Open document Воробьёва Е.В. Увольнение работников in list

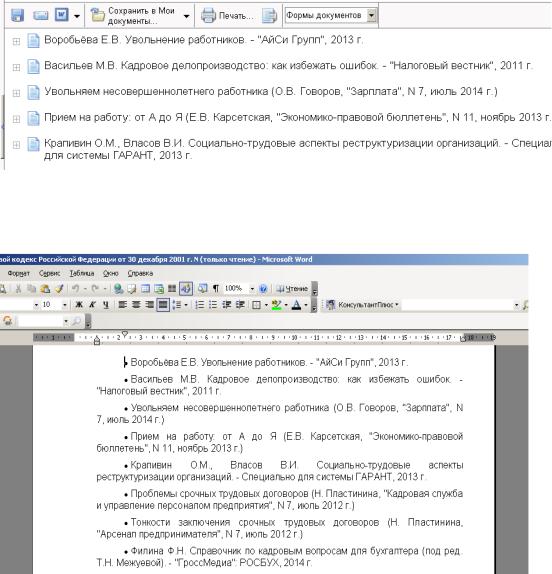coord(203,40)
